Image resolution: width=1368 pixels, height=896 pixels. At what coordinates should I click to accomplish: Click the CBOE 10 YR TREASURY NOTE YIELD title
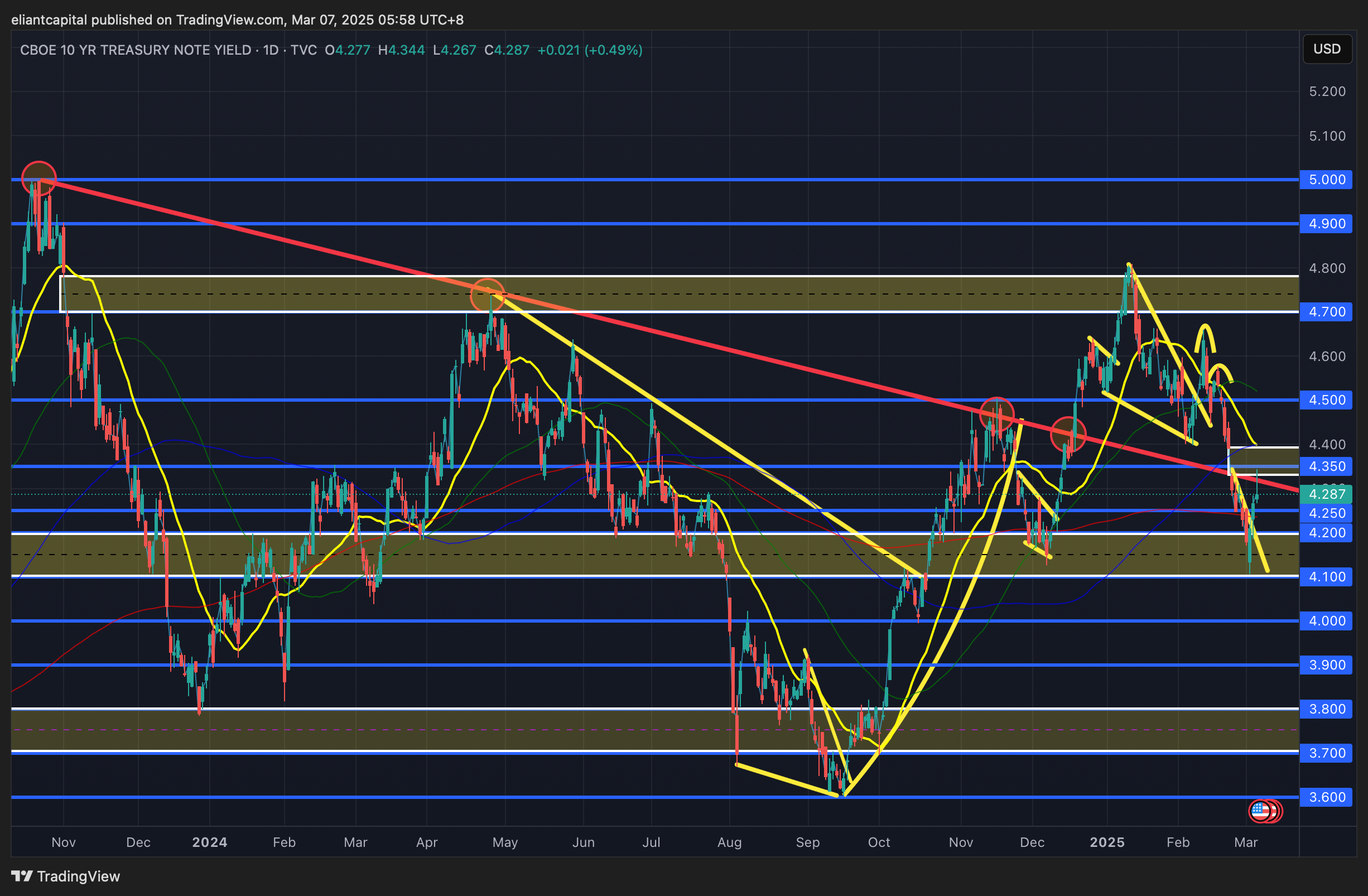136,50
